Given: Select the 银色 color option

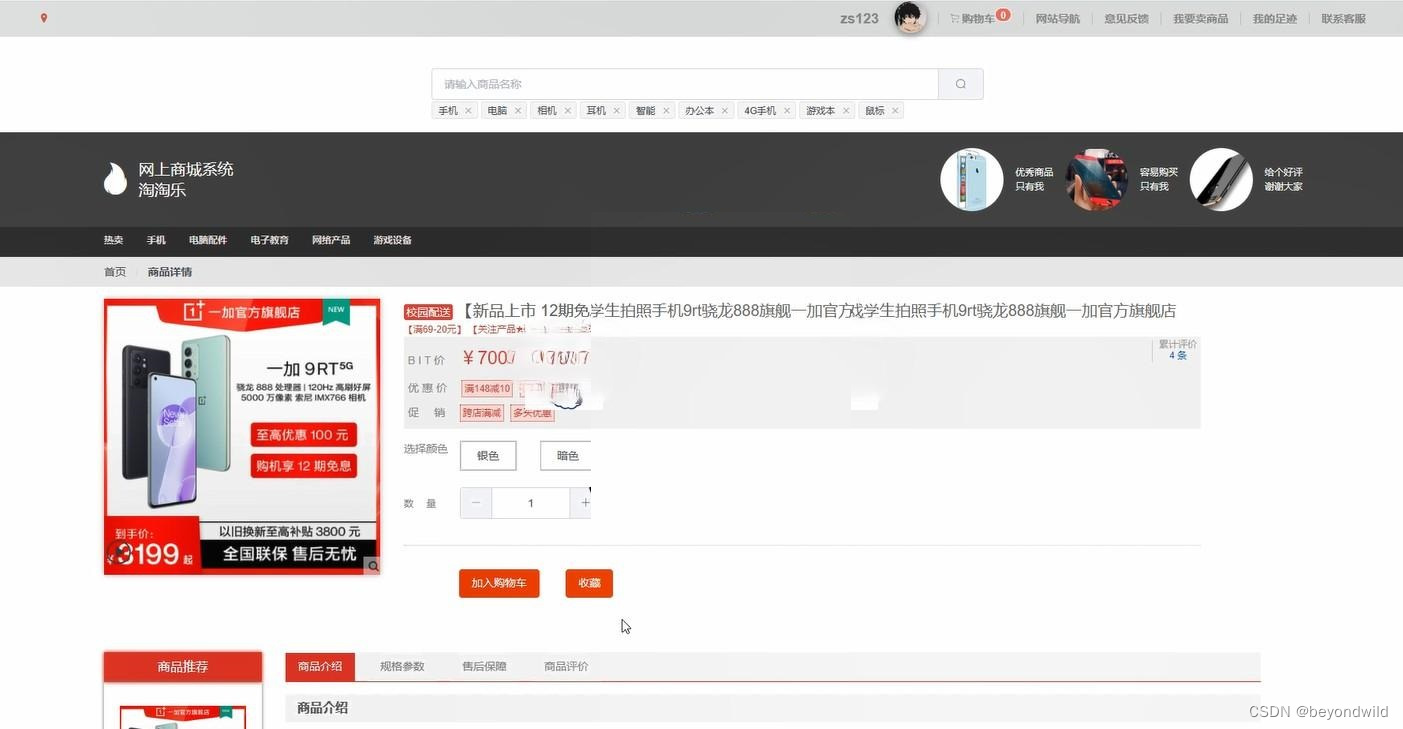Looking at the screenshot, I should [488, 456].
